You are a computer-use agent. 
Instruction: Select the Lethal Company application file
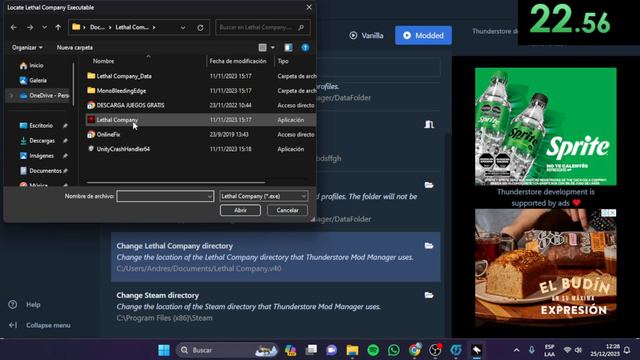tap(200, 120)
